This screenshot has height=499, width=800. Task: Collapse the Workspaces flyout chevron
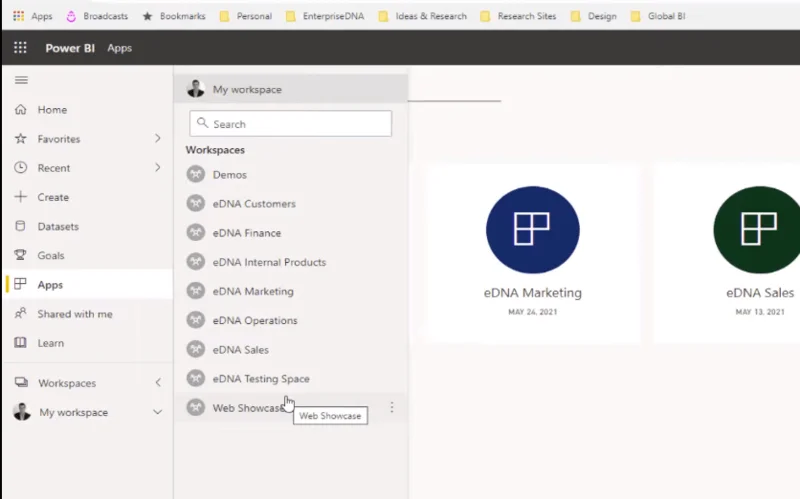pos(158,382)
